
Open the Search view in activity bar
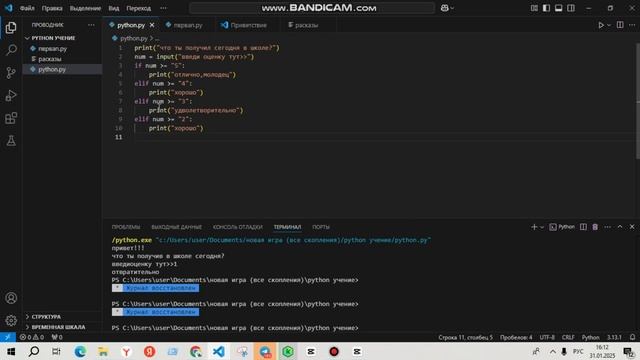pyautogui.click(x=11, y=50)
